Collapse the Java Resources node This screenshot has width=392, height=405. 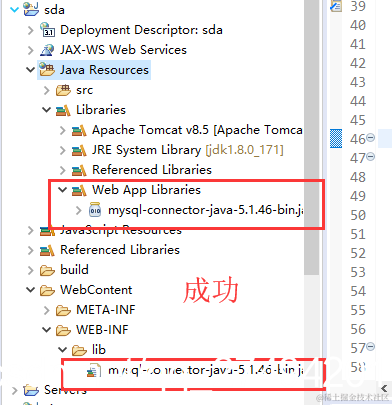30,70
